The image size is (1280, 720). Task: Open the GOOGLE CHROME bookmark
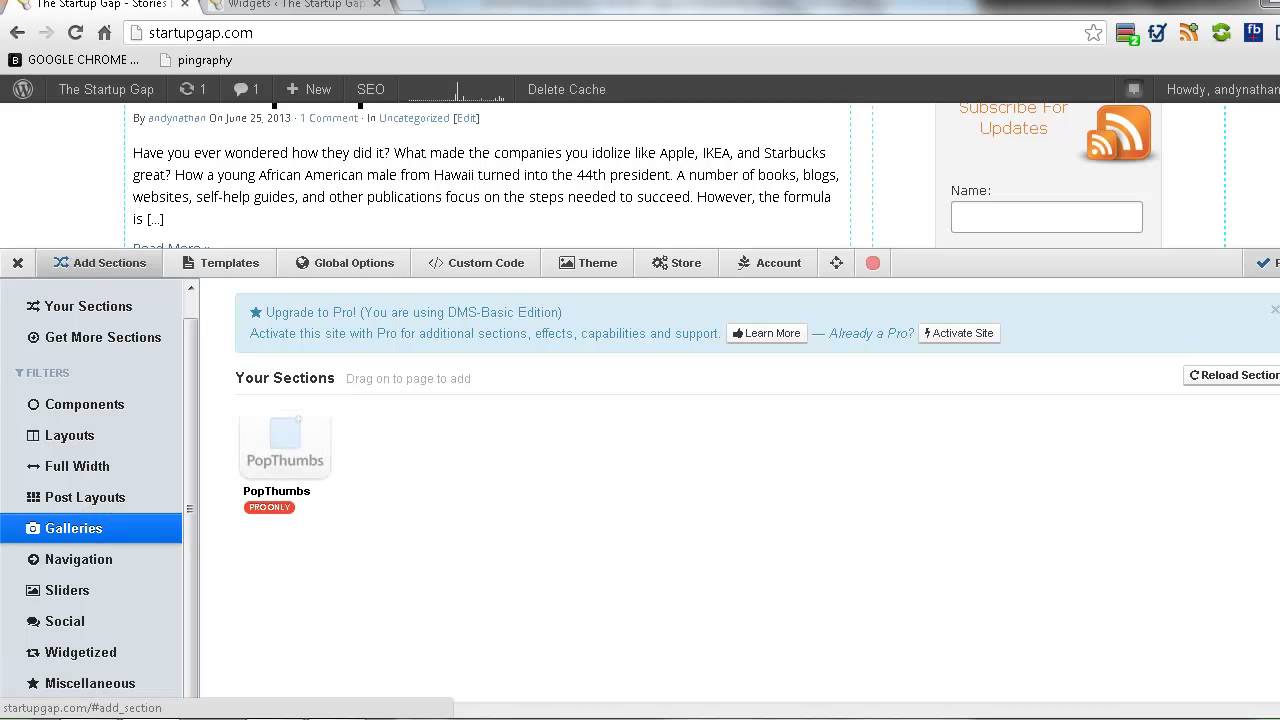coord(74,60)
